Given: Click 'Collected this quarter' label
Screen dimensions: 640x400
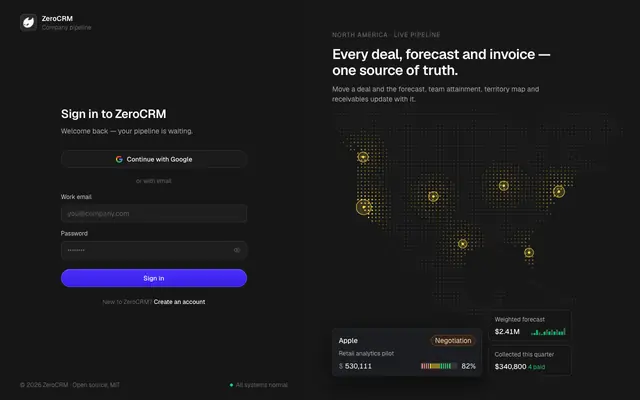Looking at the screenshot, I should pos(524,354).
